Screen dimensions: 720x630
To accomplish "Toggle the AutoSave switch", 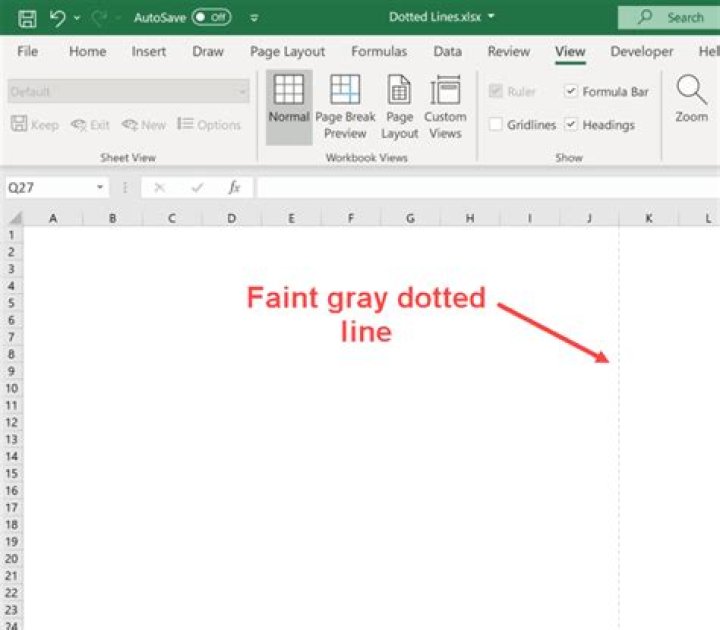I will pyautogui.click(x=211, y=17).
